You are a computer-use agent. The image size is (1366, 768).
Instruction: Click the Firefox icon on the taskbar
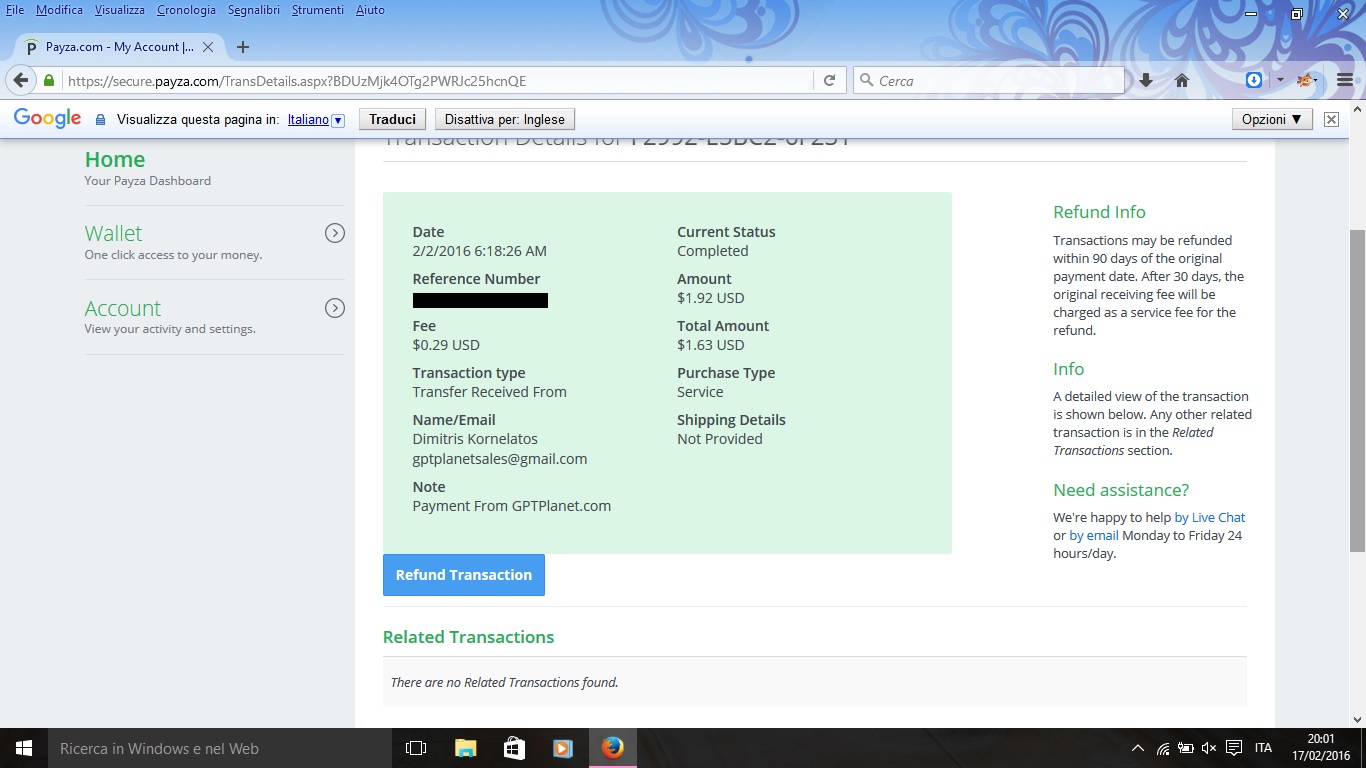[x=612, y=748]
